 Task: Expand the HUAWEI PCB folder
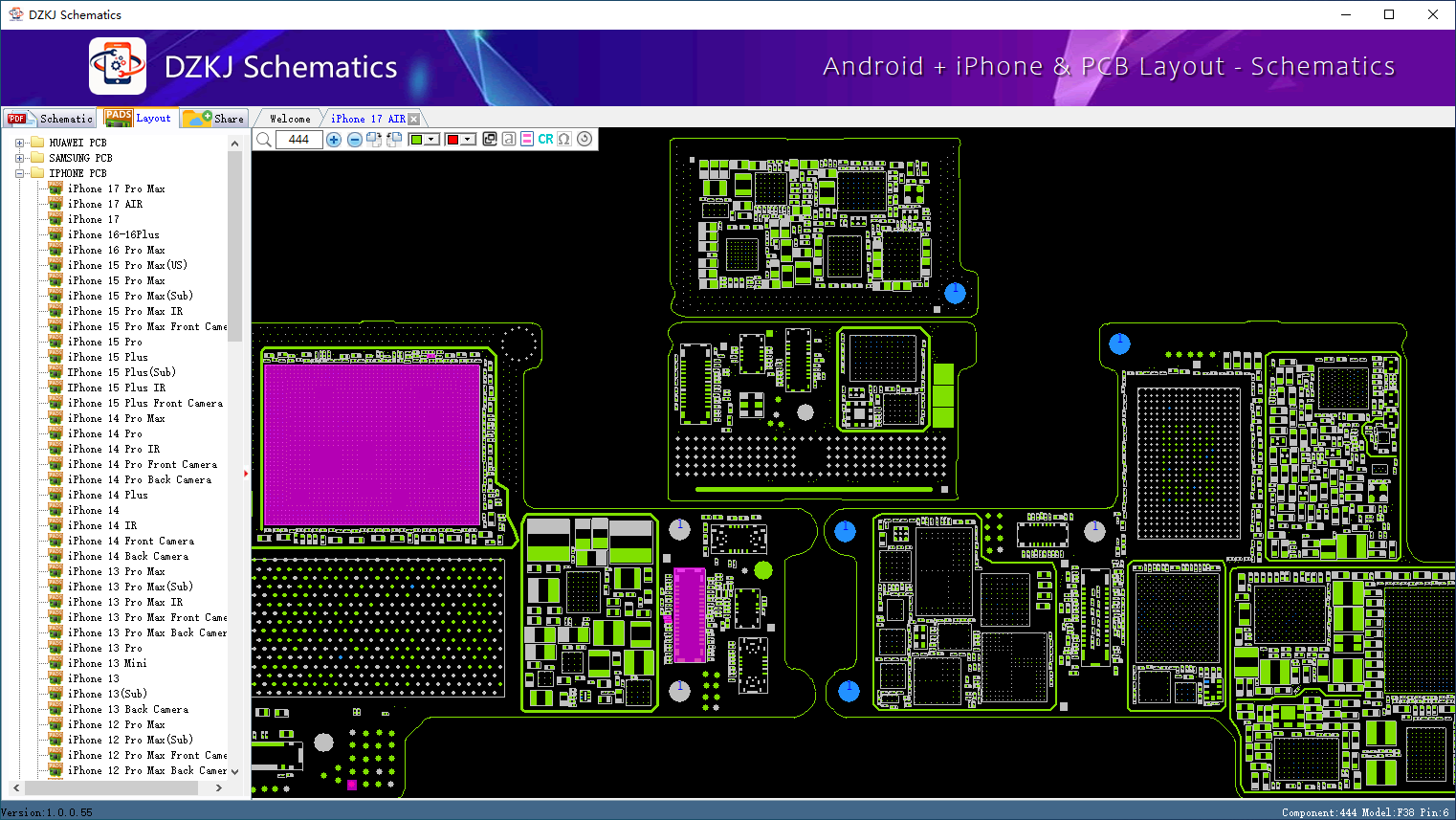(x=19, y=143)
